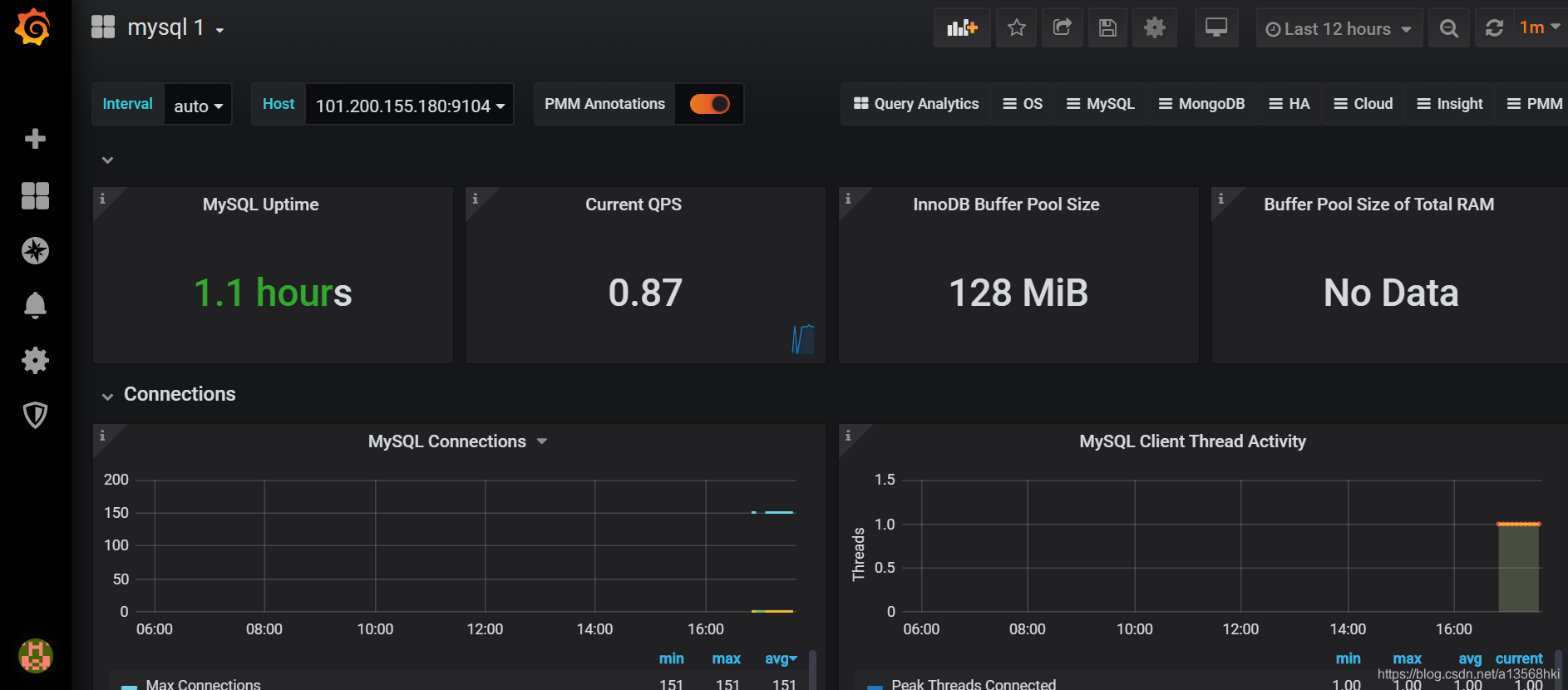The image size is (1568, 690).
Task: Save the dashboard with disk icon
Action: [1107, 28]
